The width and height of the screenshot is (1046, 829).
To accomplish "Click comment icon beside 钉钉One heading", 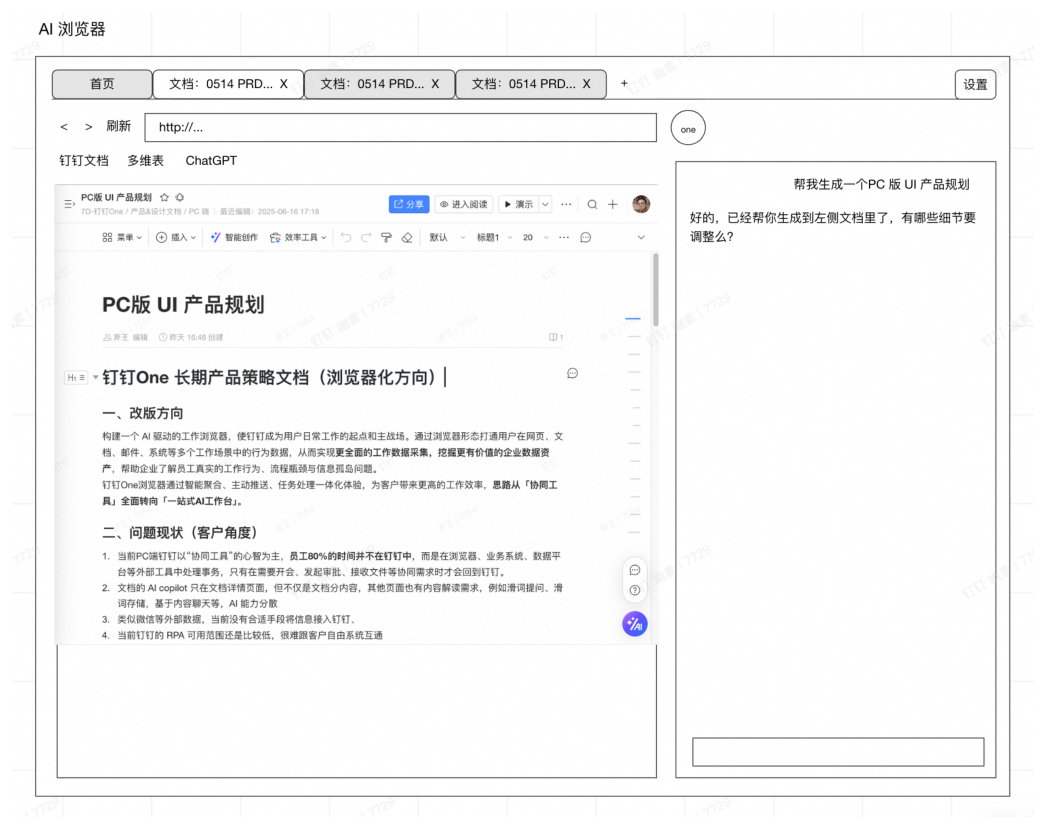I will click(572, 373).
